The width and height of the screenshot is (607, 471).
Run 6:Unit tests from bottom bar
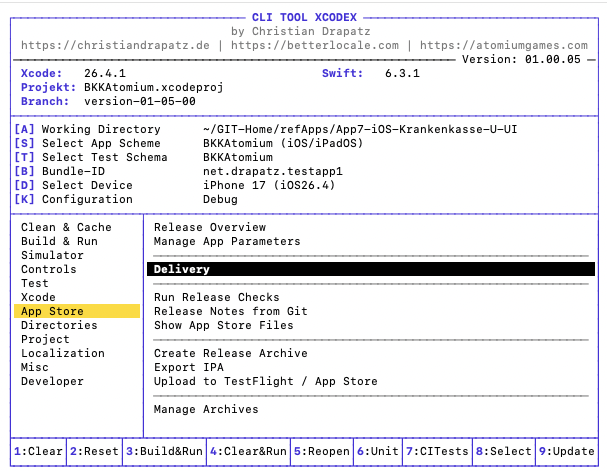[378, 451]
